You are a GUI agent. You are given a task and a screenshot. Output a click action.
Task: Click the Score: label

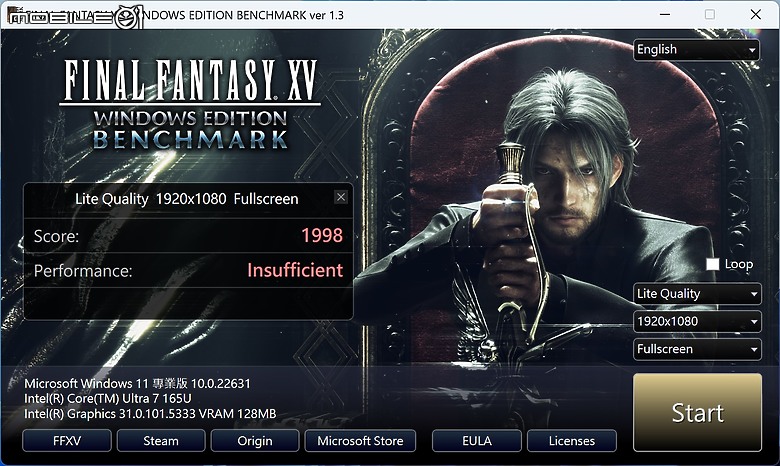56,236
